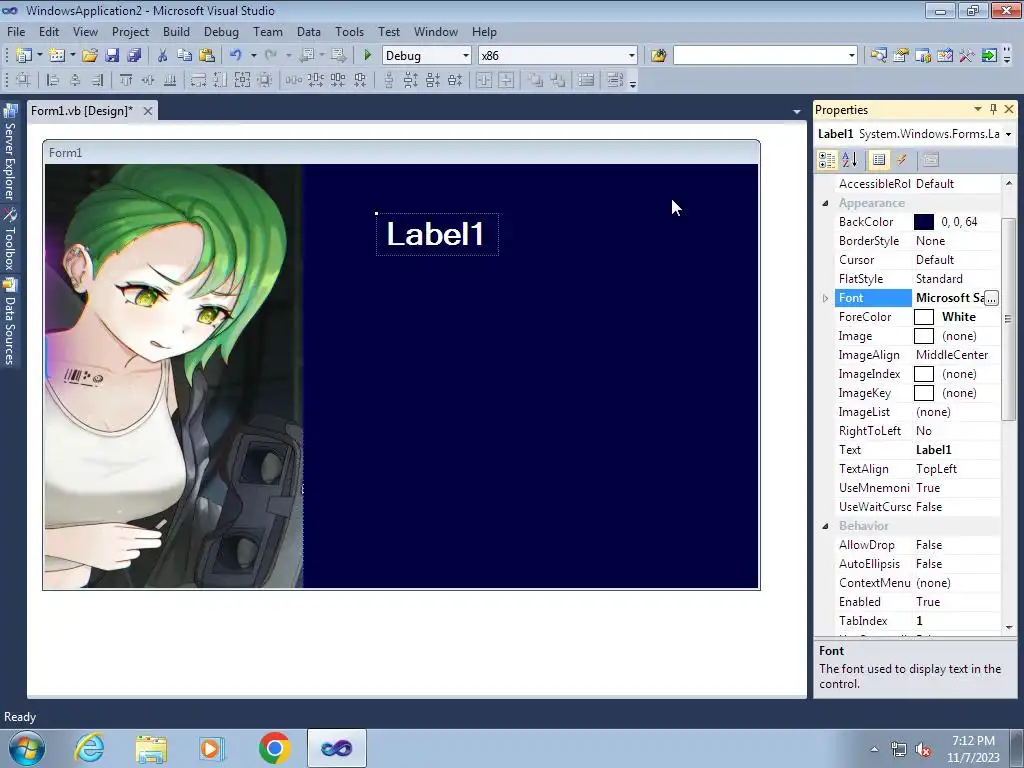Click the Align Rights layout icon
1024x768 pixels.
(x=97, y=80)
